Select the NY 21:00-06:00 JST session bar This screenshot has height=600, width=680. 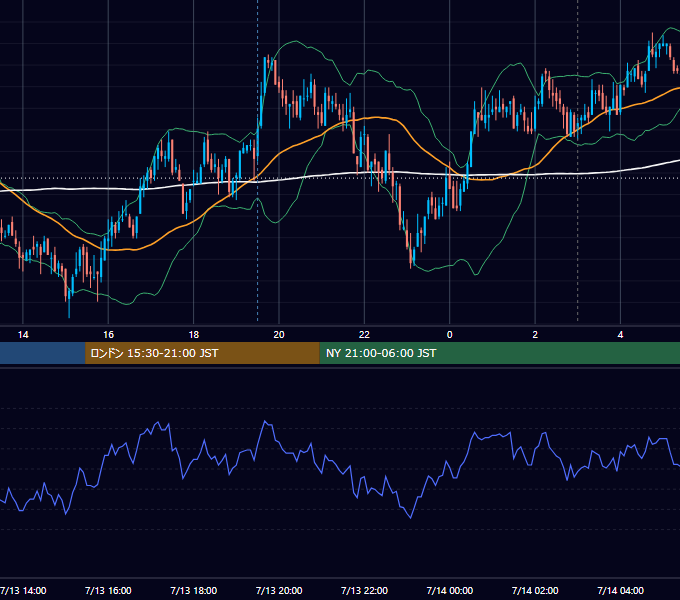coord(500,353)
